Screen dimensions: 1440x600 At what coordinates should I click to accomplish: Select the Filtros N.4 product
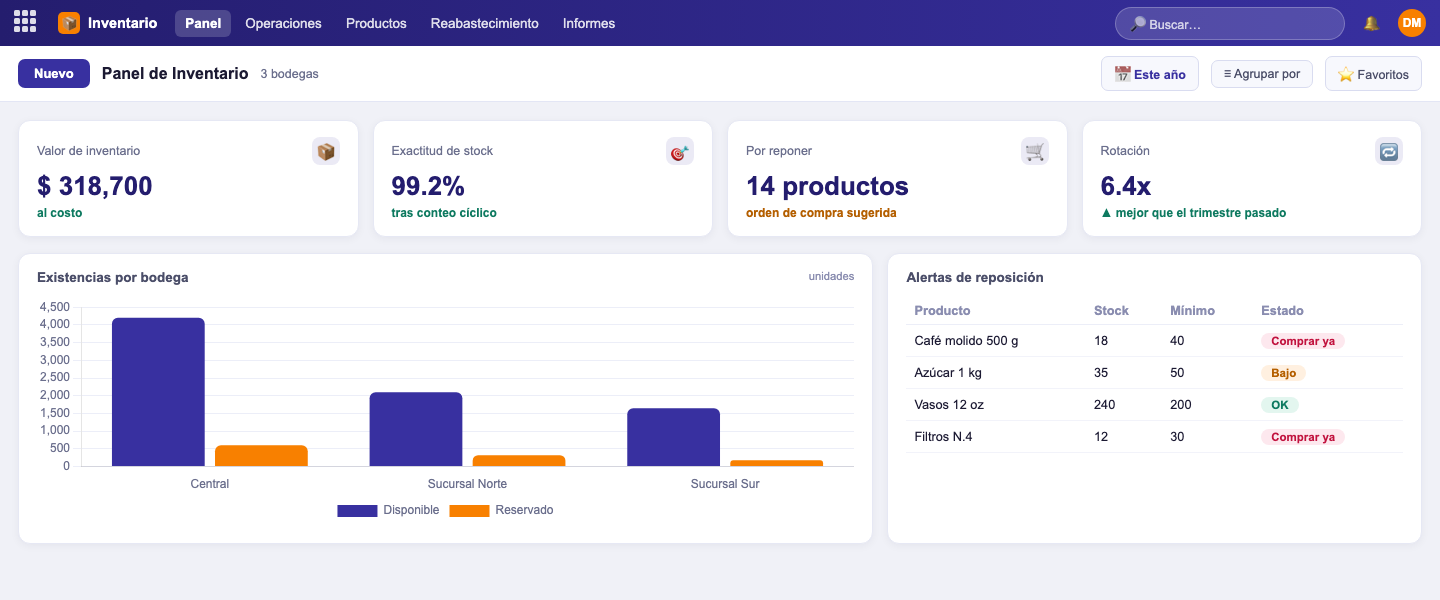(x=943, y=437)
